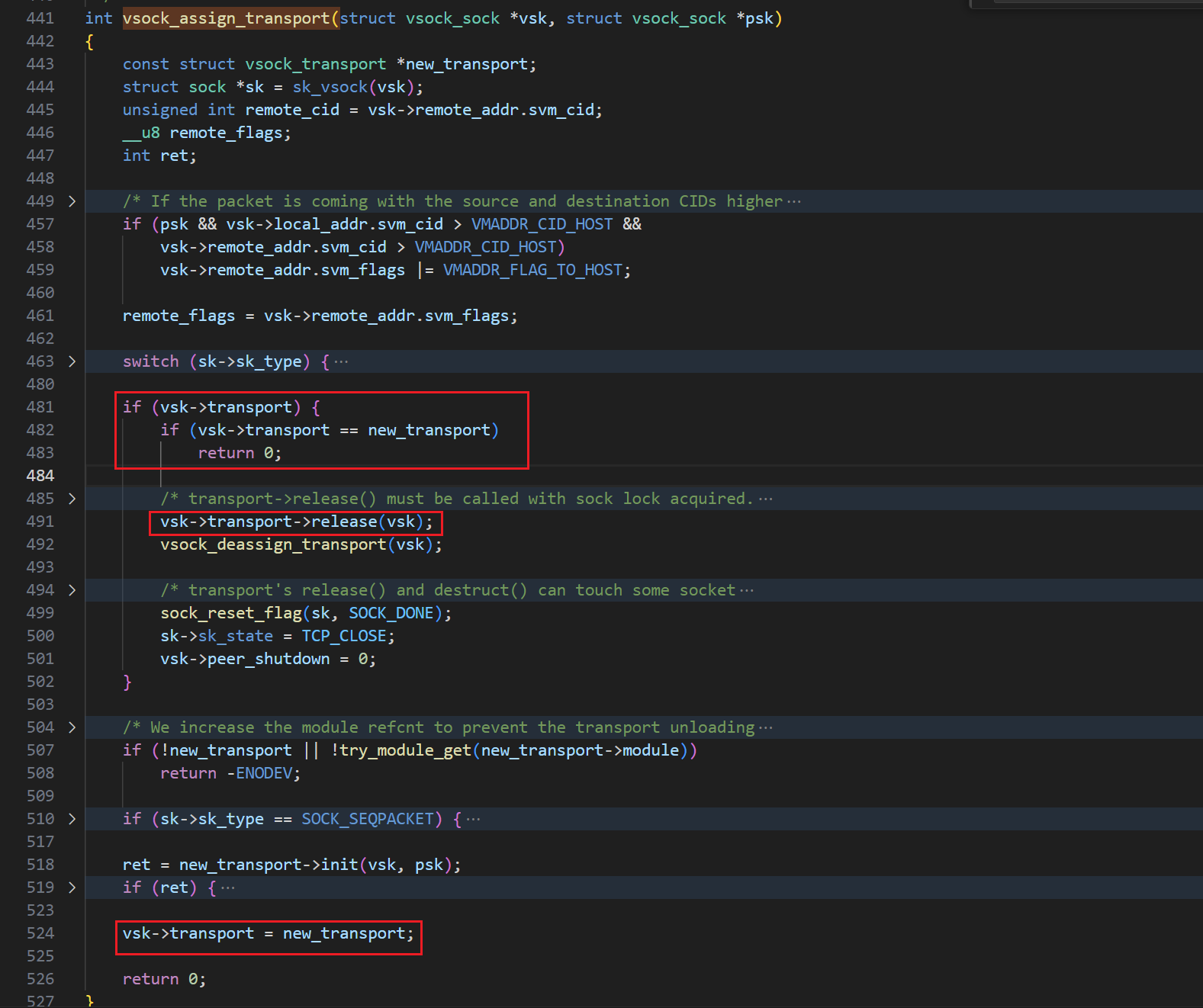This screenshot has width=1203, height=1008.
Task: Click line number 524 in gutter
Action: click(x=40, y=933)
